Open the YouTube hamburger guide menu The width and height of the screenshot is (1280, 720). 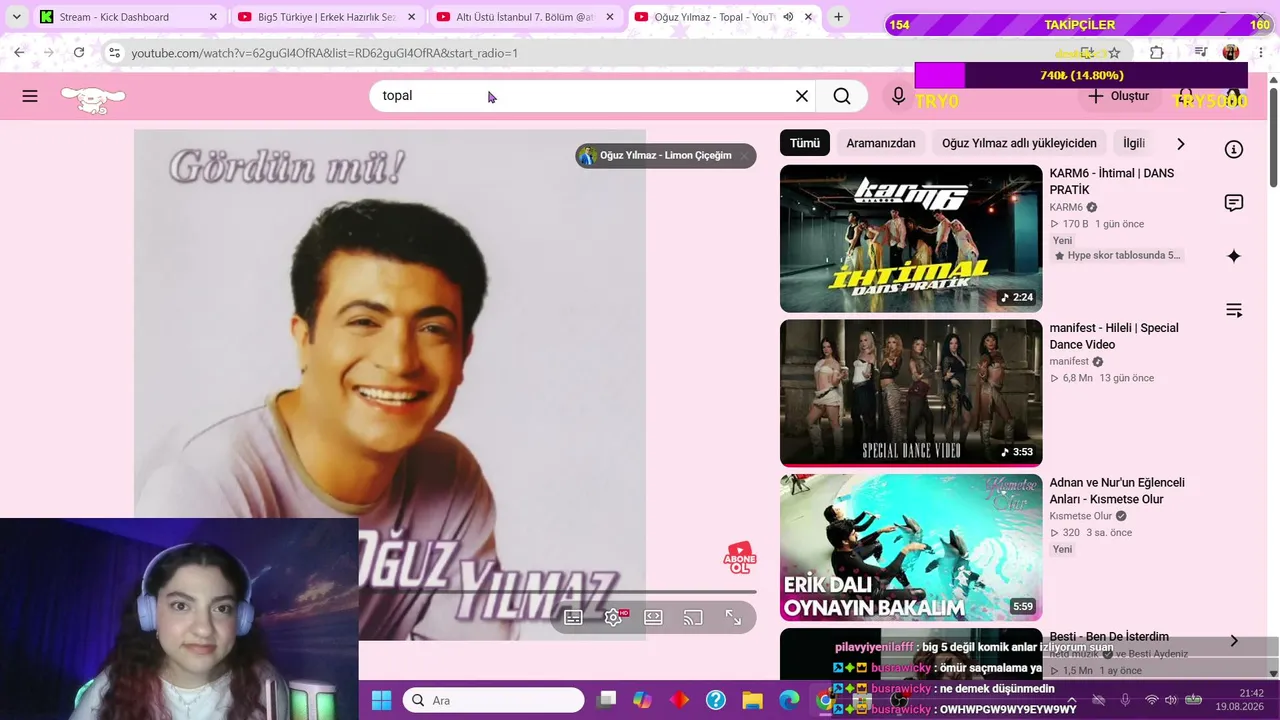pos(30,96)
